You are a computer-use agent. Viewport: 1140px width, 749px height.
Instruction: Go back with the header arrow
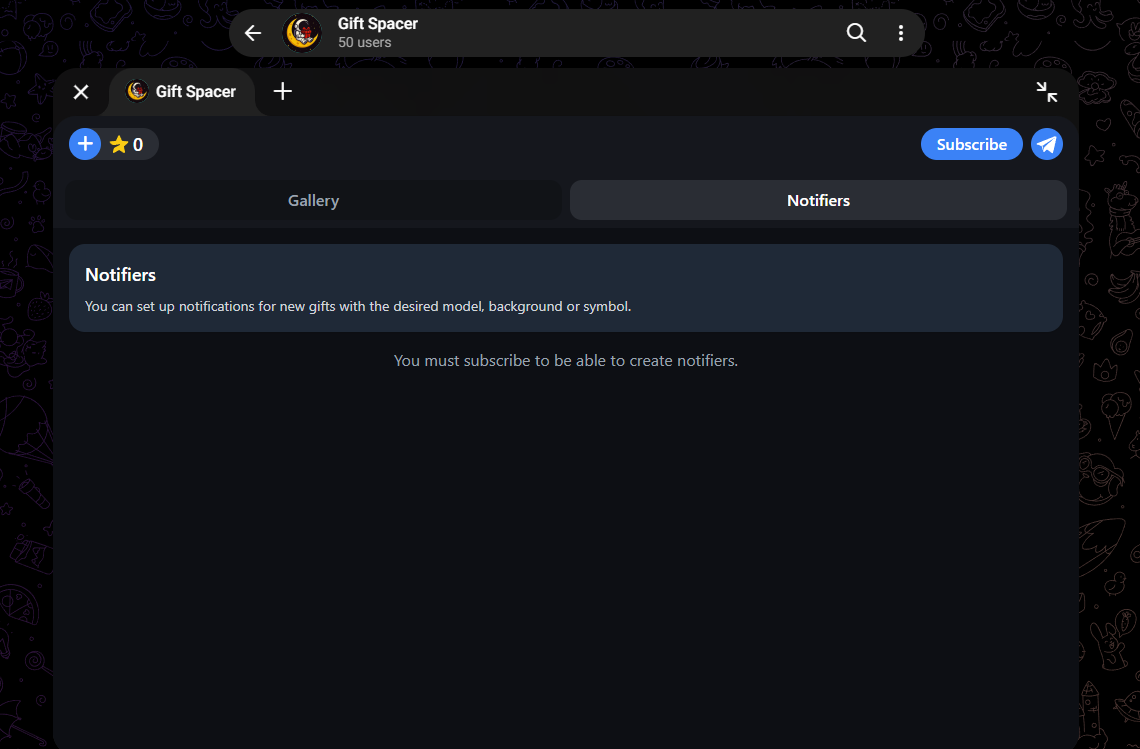click(252, 33)
